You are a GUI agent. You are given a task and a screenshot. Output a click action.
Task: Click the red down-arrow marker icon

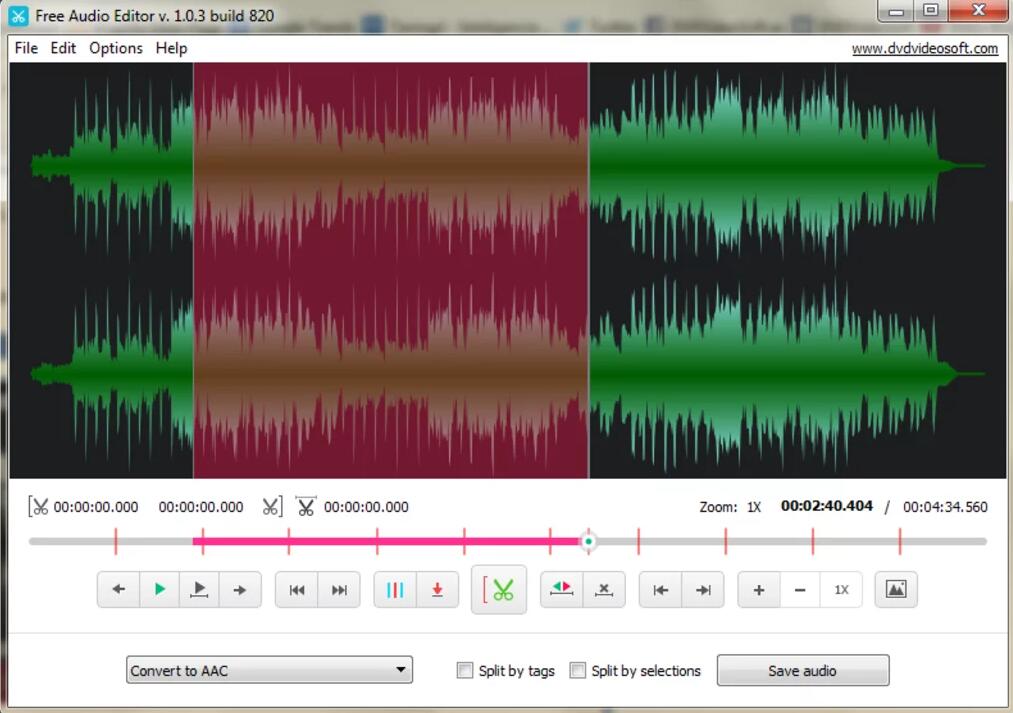point(437,590)
